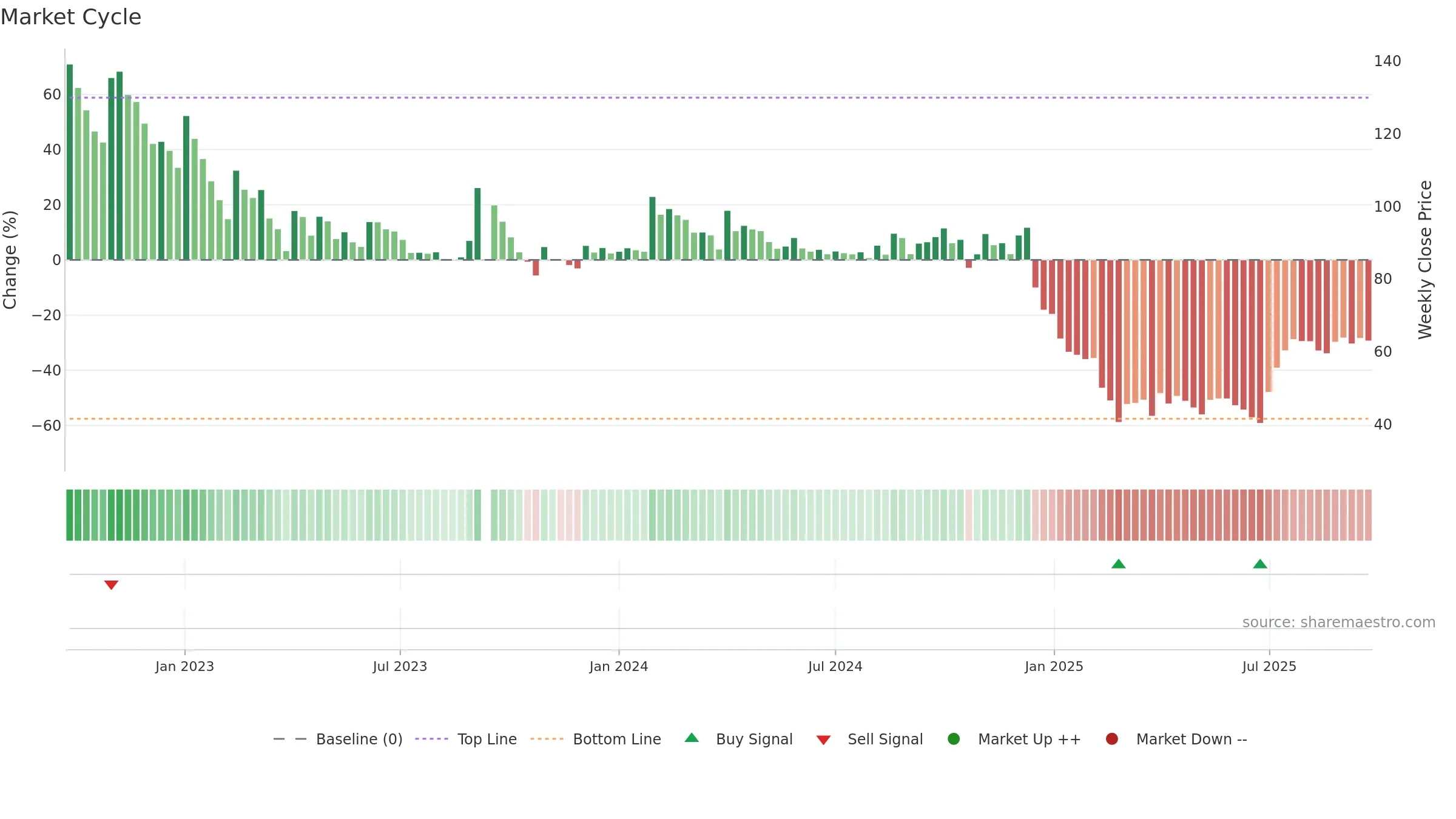Select the red sell signal marker before Jan 2023
This screenshot has width=1456, height=819.
(111, 585)
